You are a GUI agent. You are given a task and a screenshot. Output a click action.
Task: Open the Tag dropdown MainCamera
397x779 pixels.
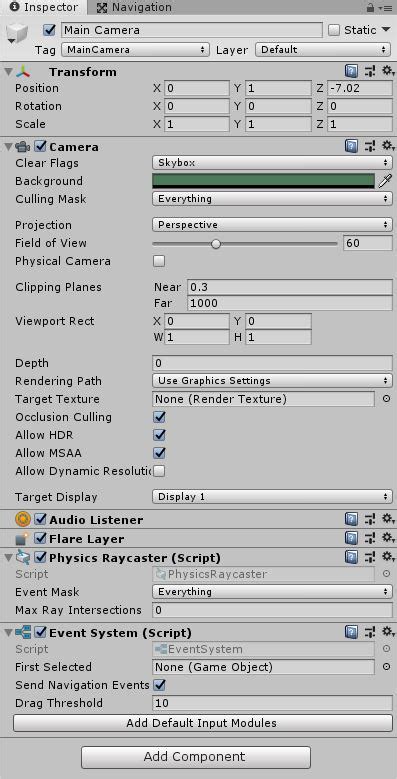point(135,50)
